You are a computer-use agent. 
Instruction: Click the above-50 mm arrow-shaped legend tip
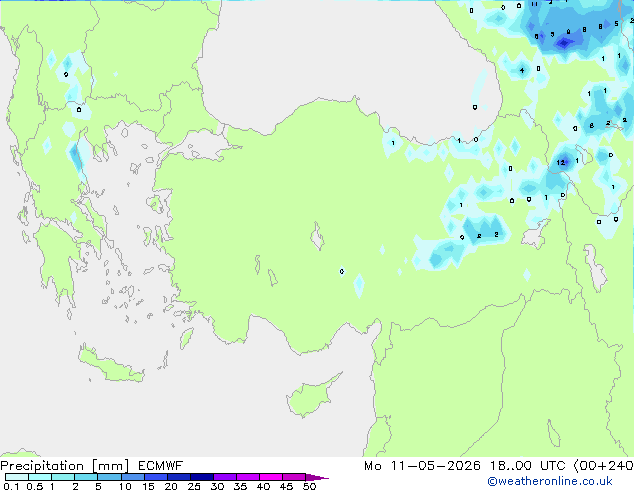(317, 478)
